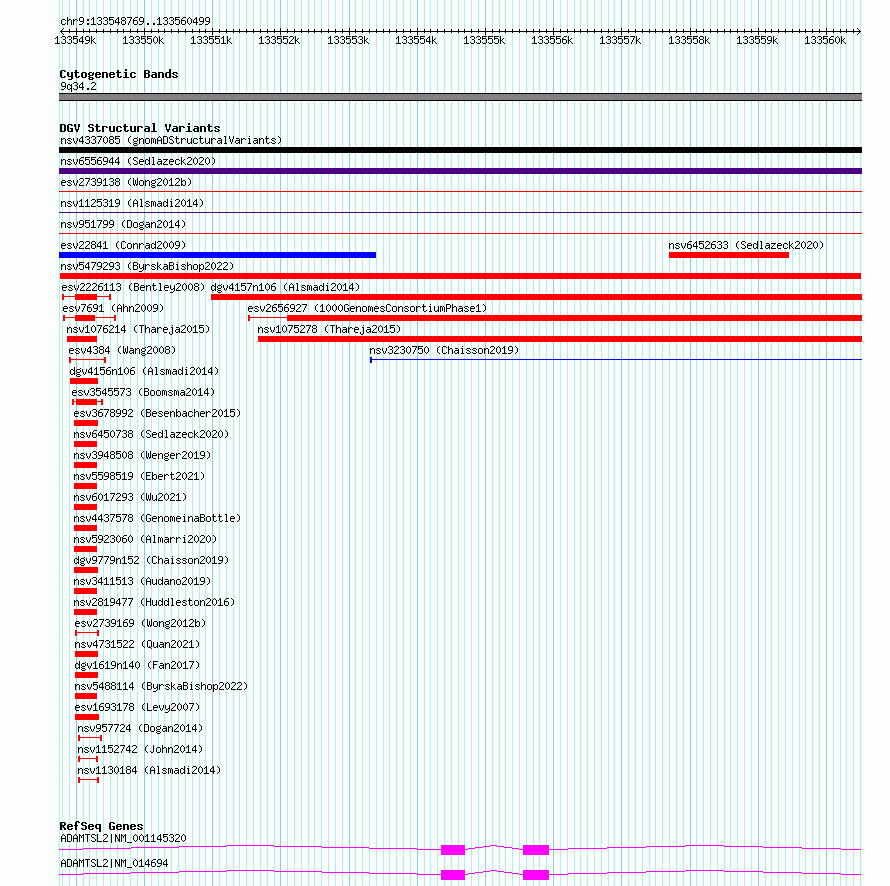Screen dimensions: 890x886
Task: Click first magenta exon of NM_001145320
Action: coord(453,850)
